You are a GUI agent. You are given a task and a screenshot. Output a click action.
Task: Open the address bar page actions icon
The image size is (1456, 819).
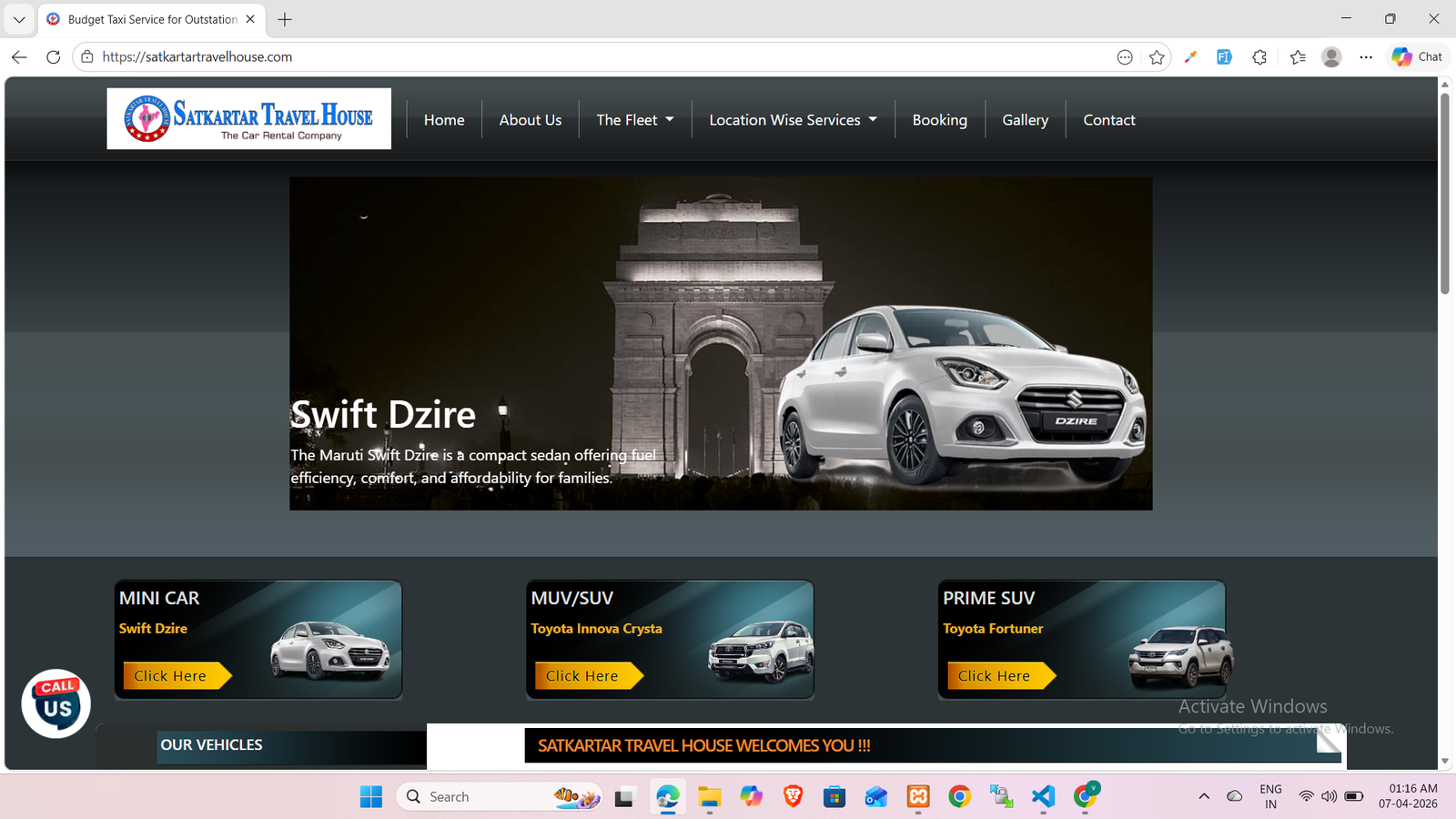pos(1125,57)
